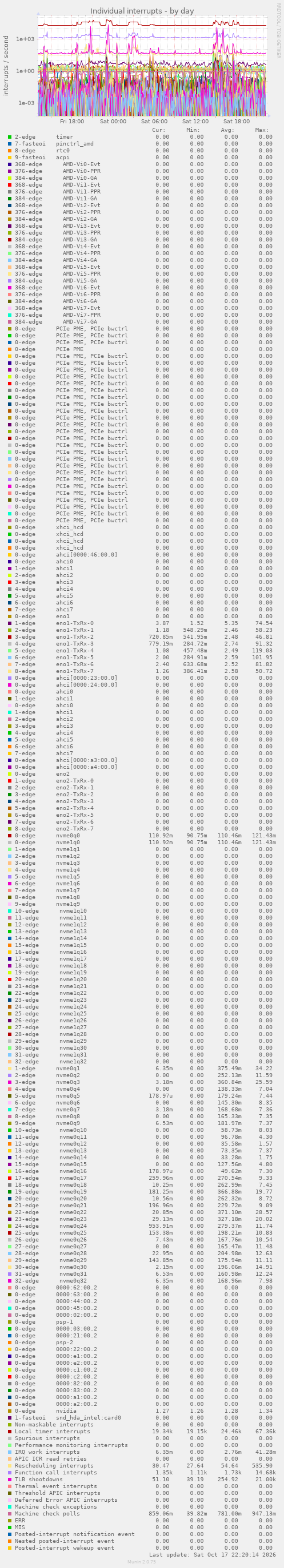This screenshot has width=284, height=1568.
Task: Select the "ahci[0000:a4:00.0]" legend entry
Action: (86, 767)
